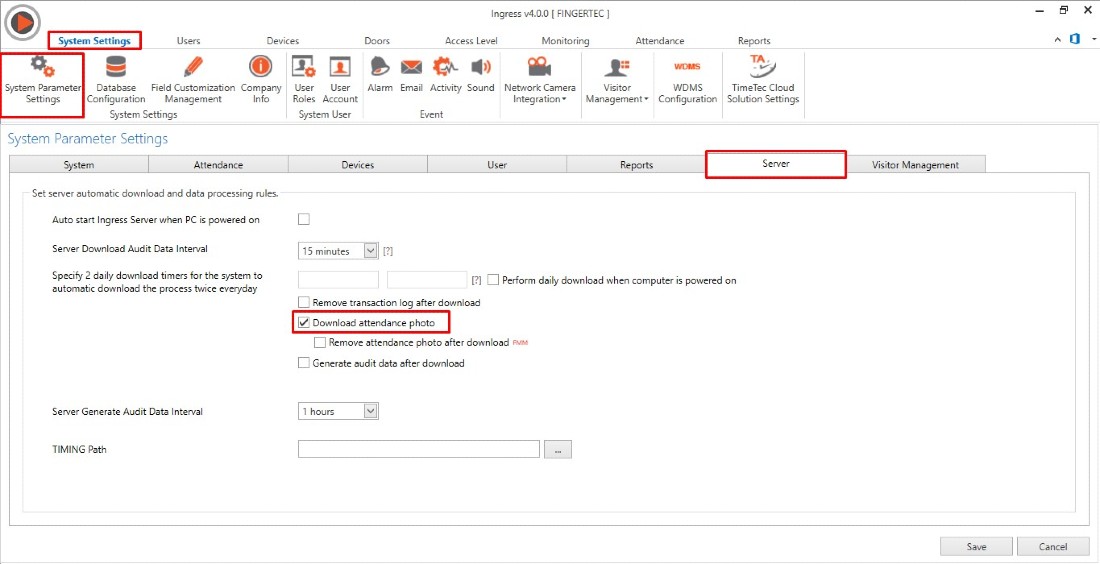
Task: Open the Reports parameter tab
Action: pyautogui.click(x=636, y=165)
